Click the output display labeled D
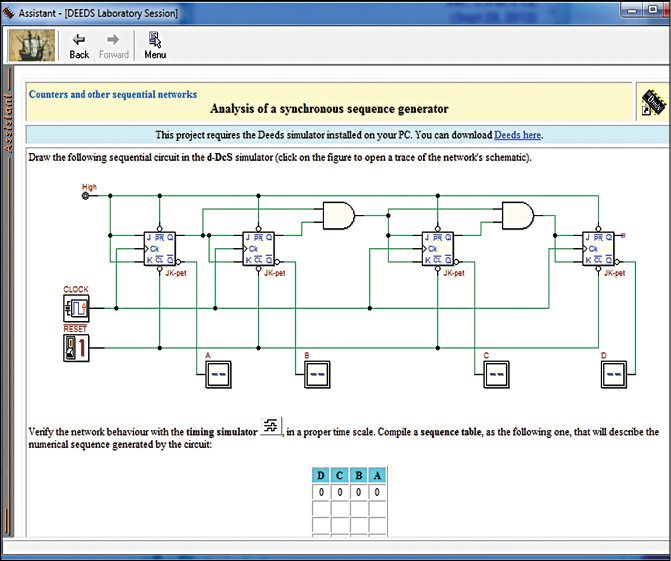This screenshot has height=561, width=671. (x=613, y=374)
